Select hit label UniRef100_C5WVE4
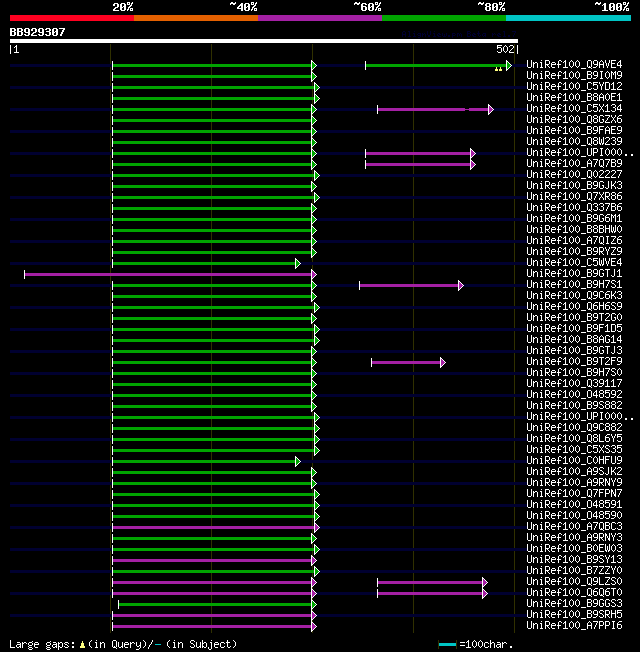The image size is (640, 652). click(574, 262)
